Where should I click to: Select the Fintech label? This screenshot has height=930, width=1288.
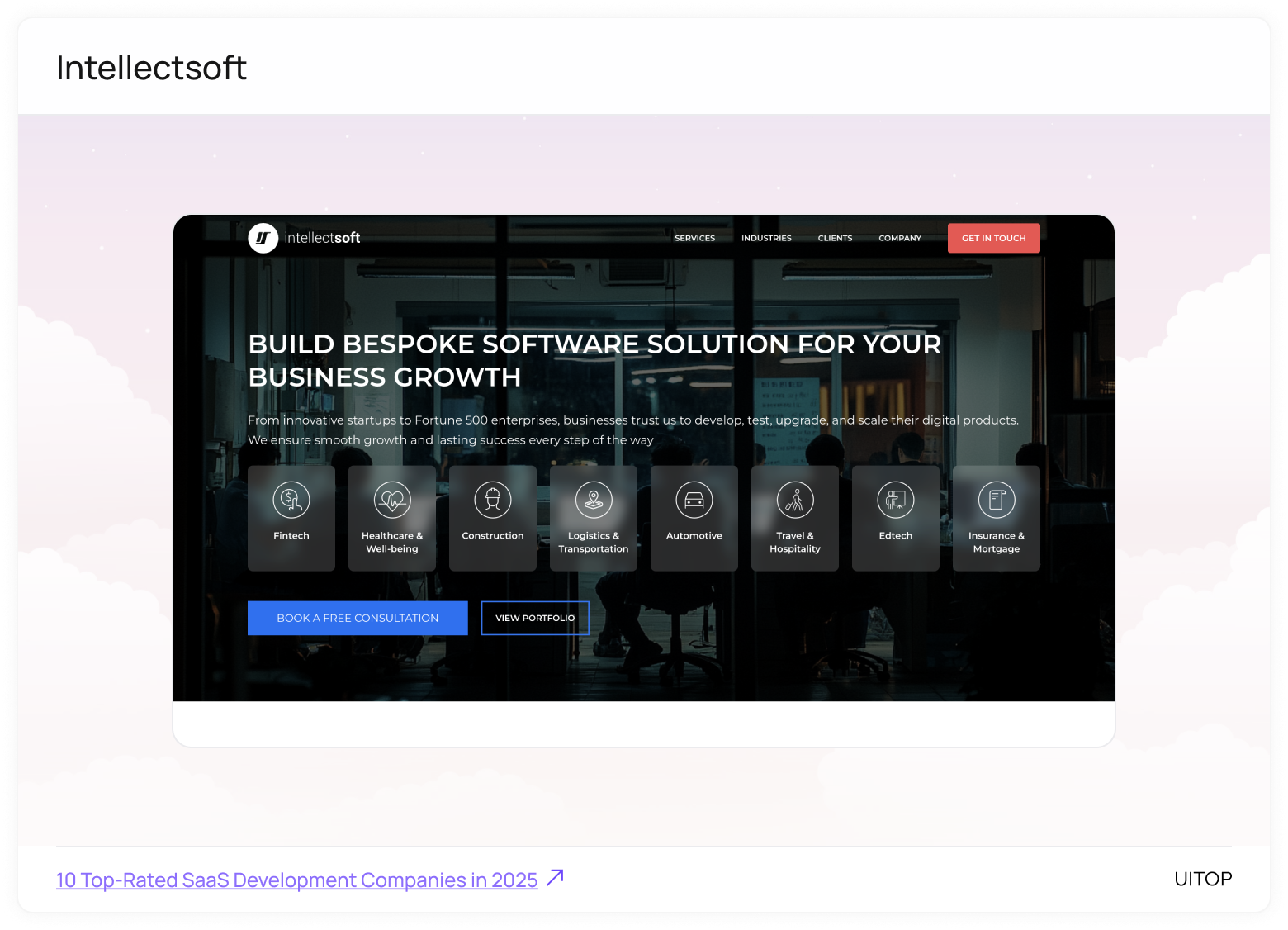coord(291,536)
